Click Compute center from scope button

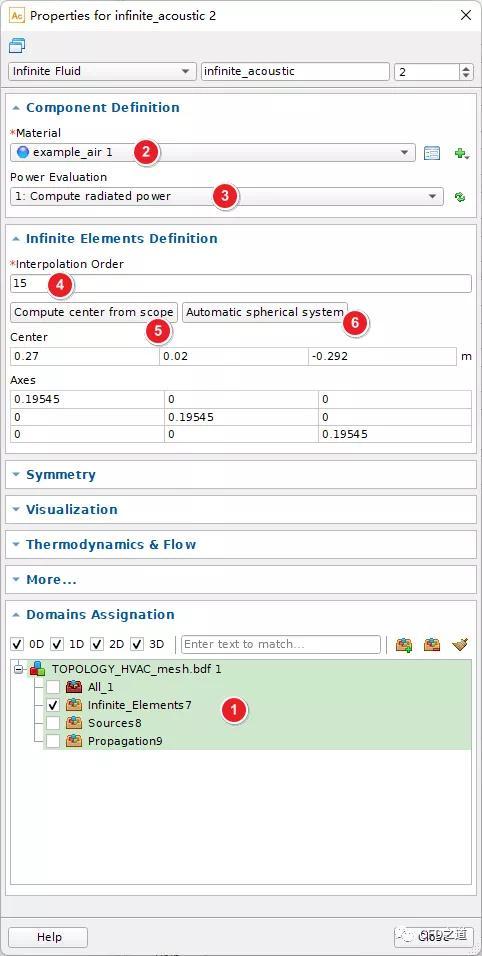coord(94,312)
